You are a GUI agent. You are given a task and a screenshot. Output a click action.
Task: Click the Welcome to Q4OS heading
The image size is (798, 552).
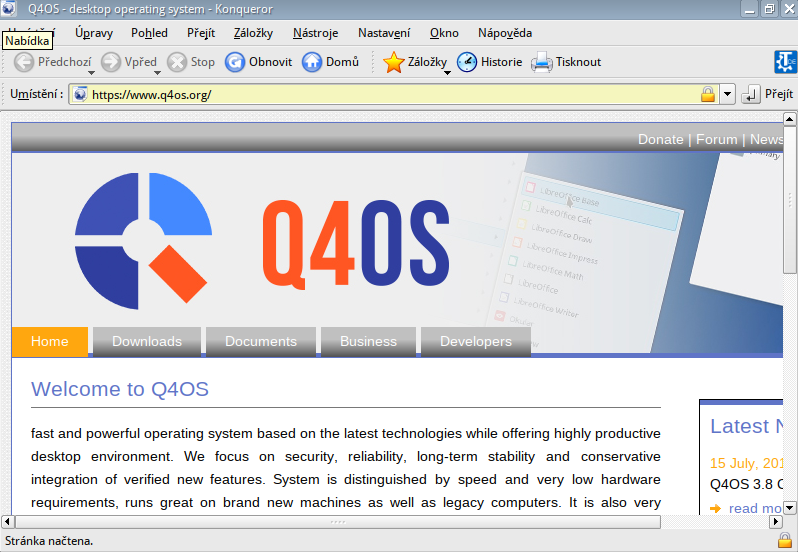(x=120, y=389)
